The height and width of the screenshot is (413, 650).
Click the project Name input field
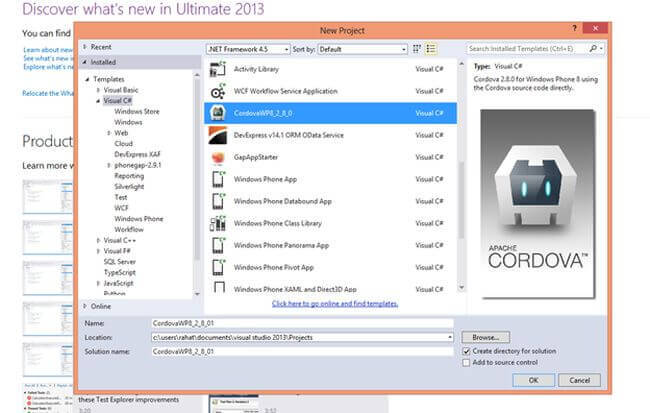(x=303, y=323)
